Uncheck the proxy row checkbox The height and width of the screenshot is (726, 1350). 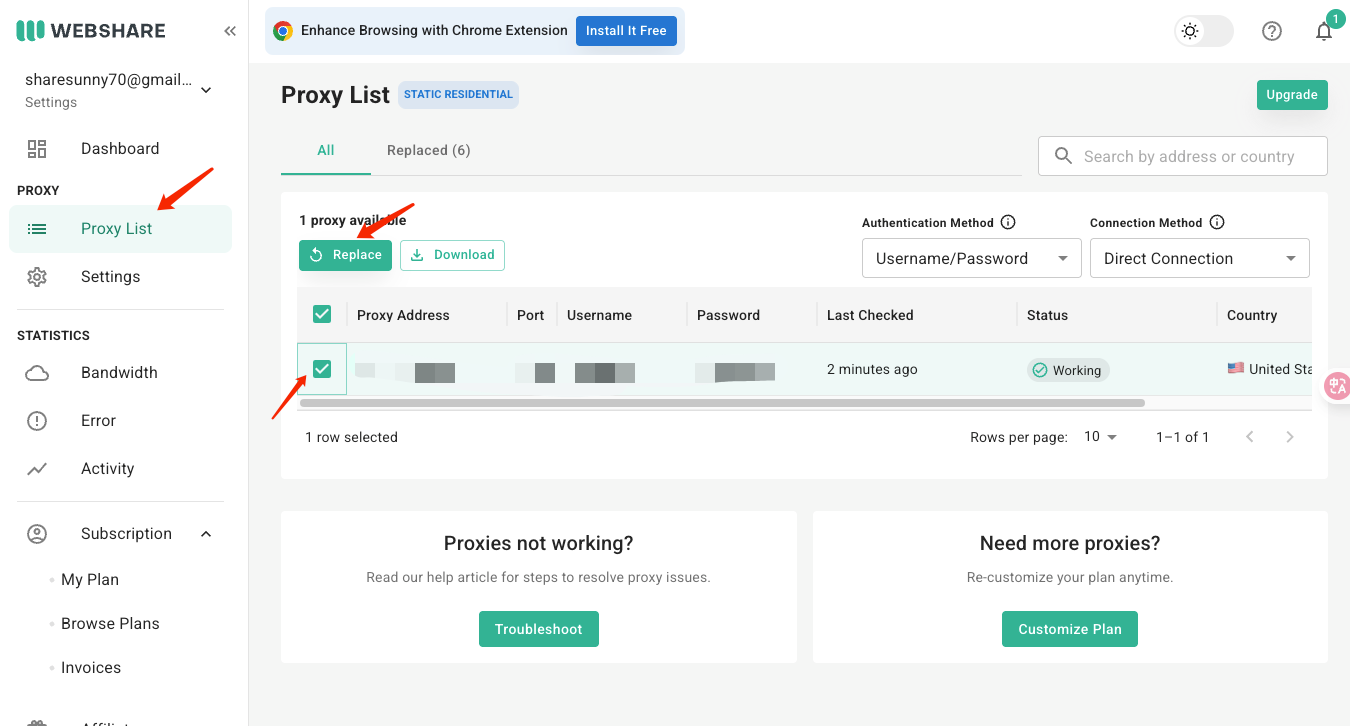pyautogui.click(x=322, y=369)
